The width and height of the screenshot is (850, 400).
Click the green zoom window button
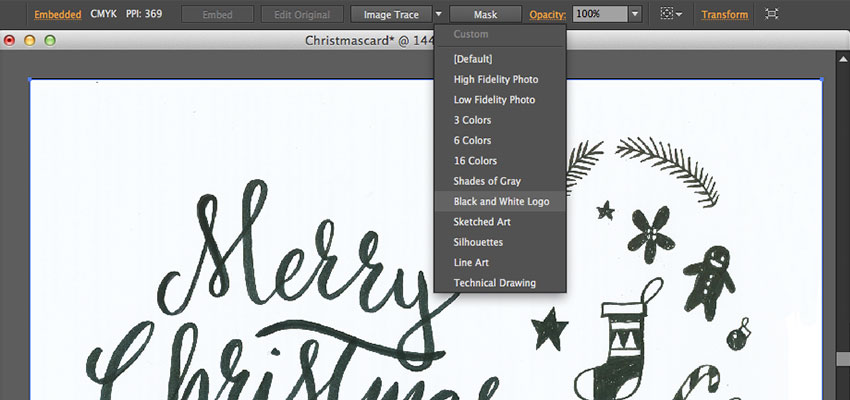coord(50,41)
